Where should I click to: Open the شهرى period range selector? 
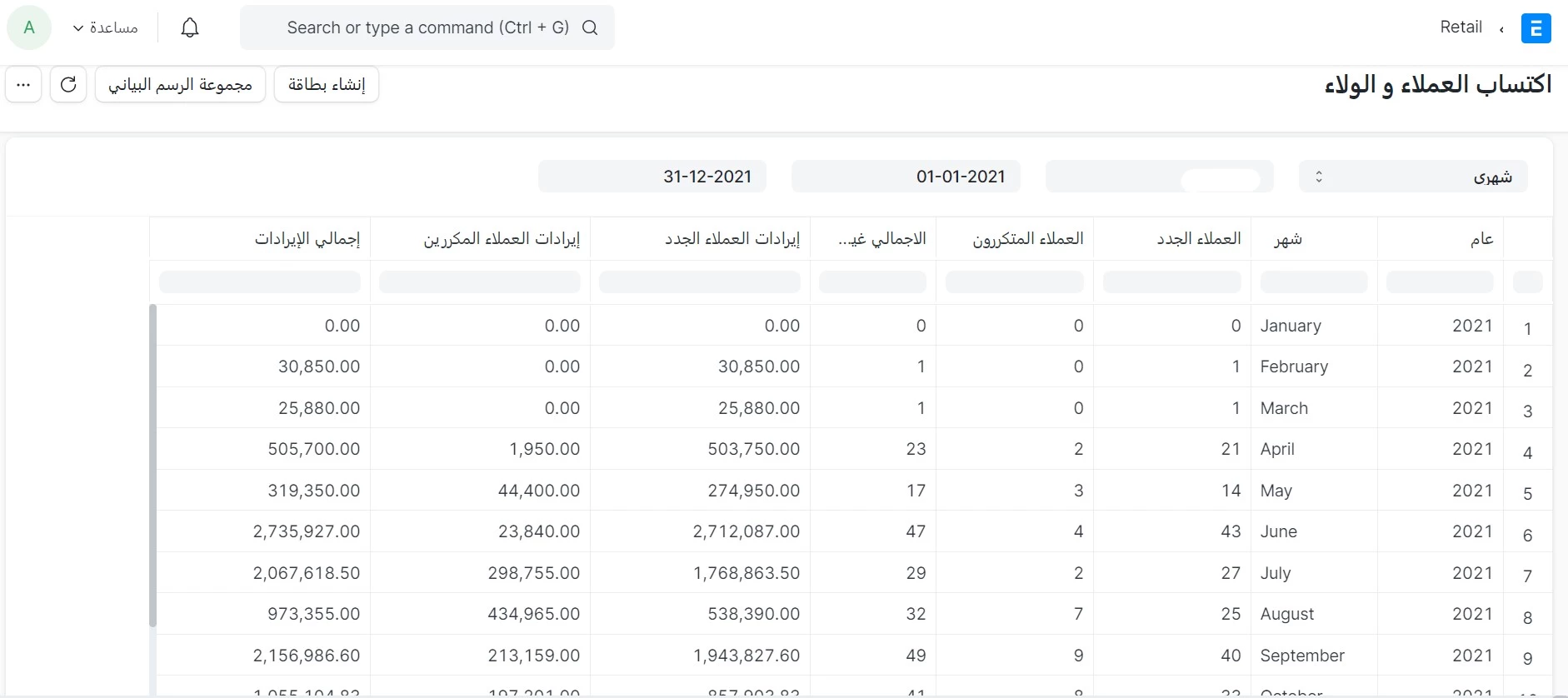coord(1413,177)
